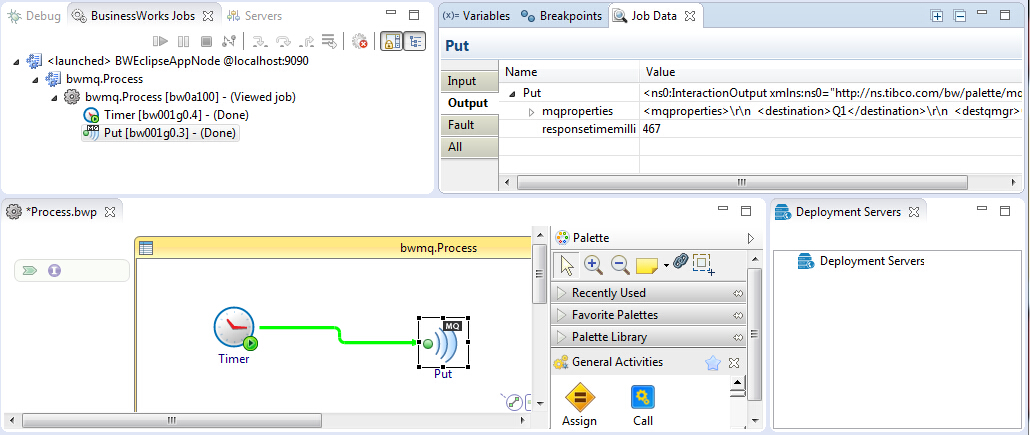This screenshot has height=435, width=1030.
Task: Switch to the Breakpoints tab
Action: (x=561, y=16)
